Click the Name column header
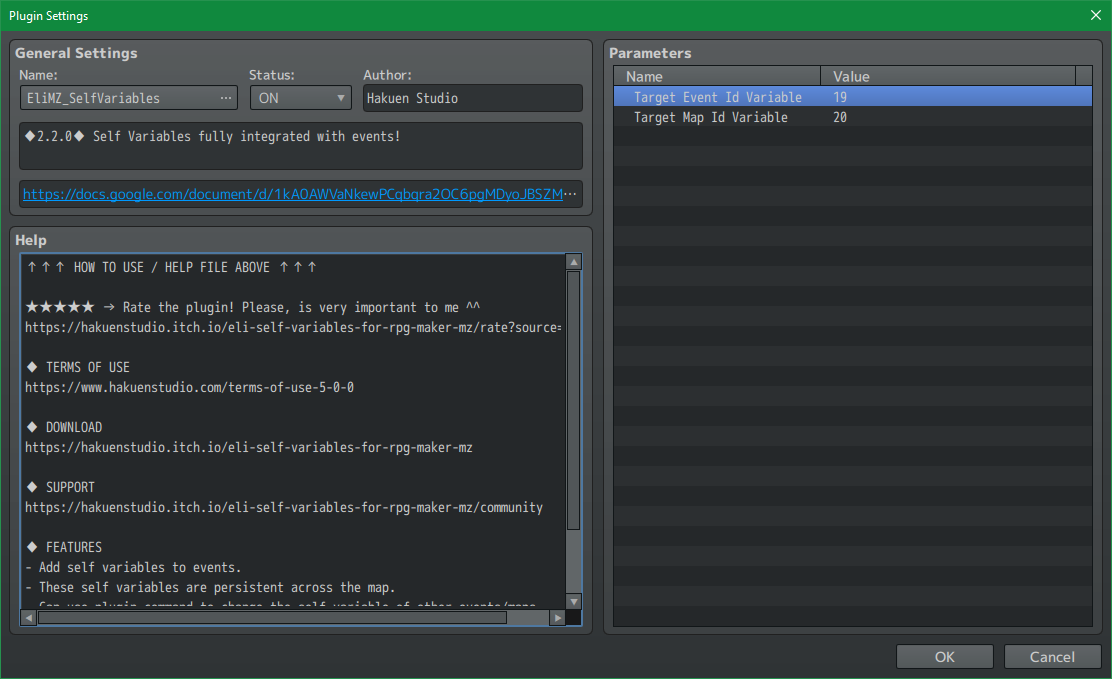The height and width of the screenshot is (679, 1112). click(717, 76)
